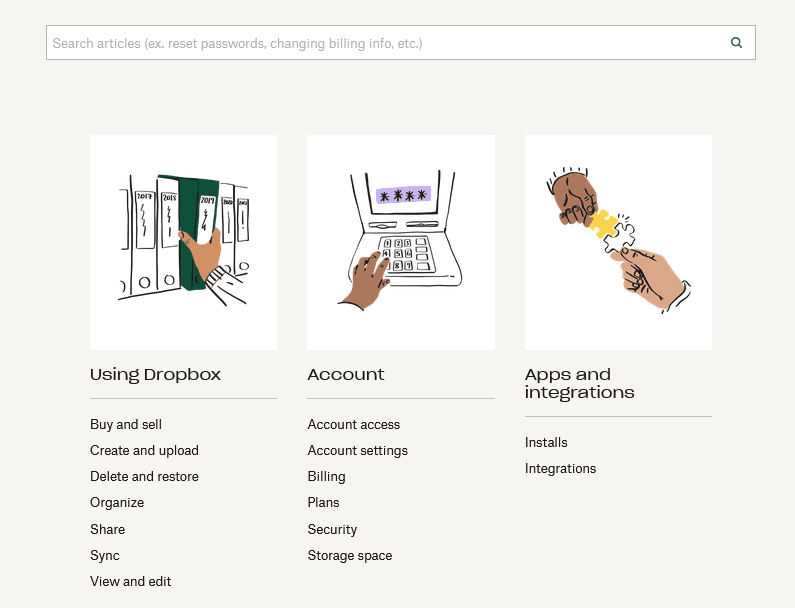The height and width of the screenshot is (608, 795).
Task: Open Account access help link
Action: [x=354, y=424]
